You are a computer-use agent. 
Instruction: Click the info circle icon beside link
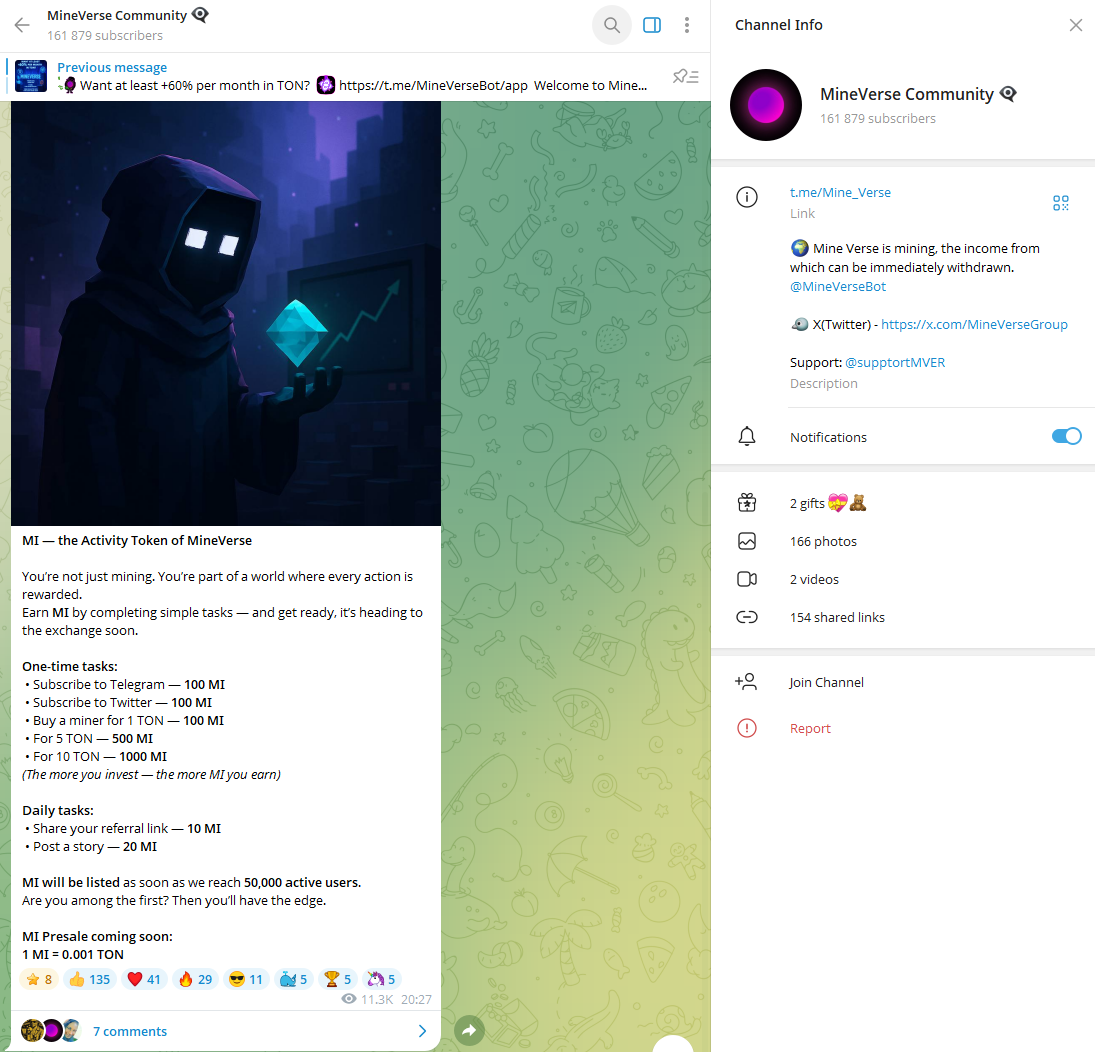747,197
